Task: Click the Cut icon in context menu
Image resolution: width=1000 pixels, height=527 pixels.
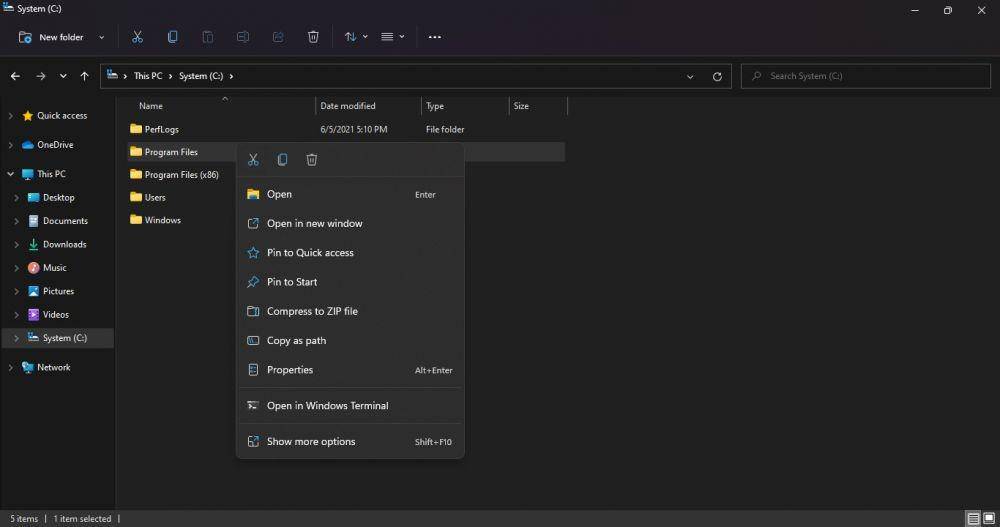Action: [x=253, y=160]
